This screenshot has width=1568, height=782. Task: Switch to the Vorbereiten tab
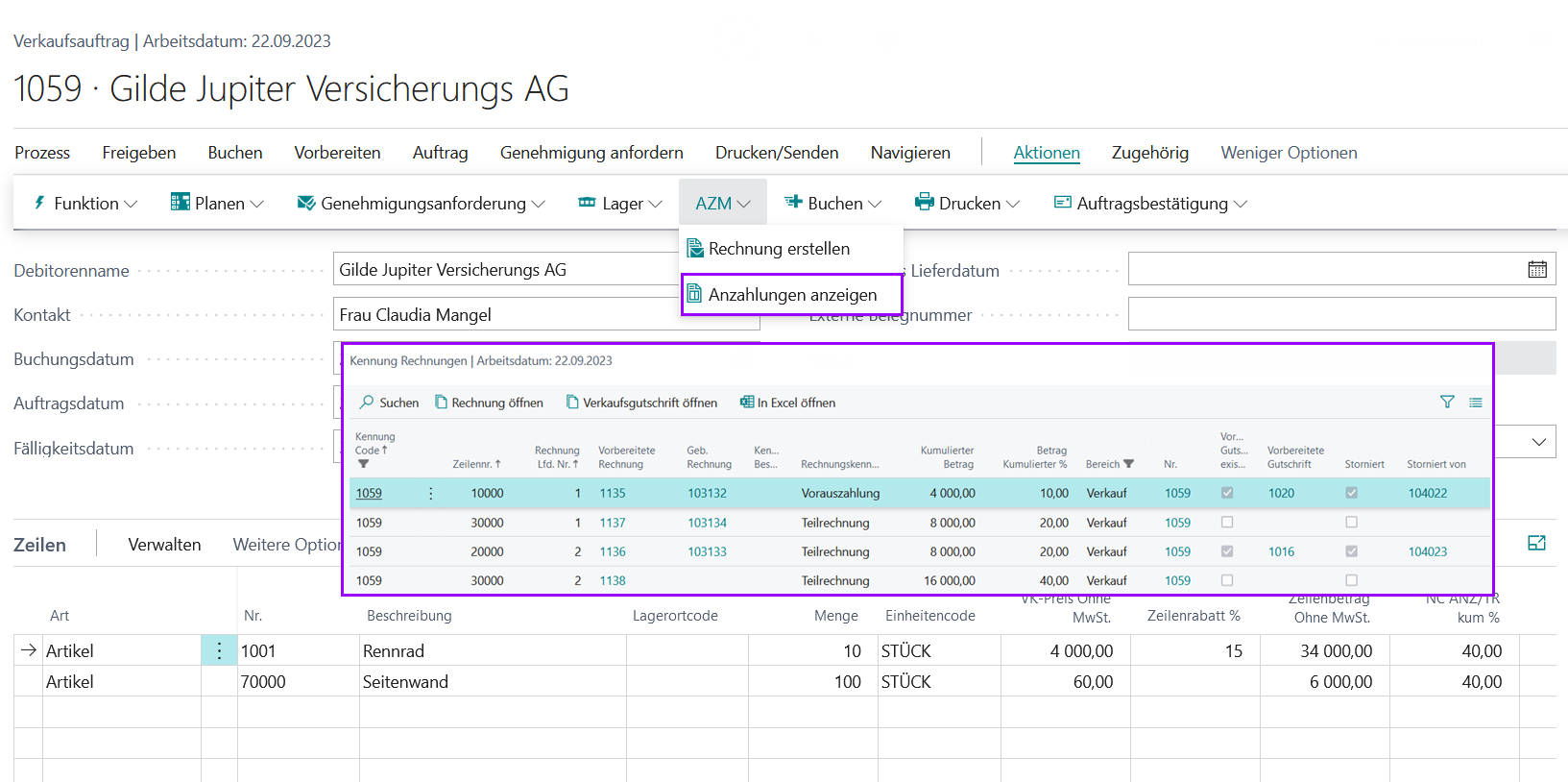tap(337, 153)
